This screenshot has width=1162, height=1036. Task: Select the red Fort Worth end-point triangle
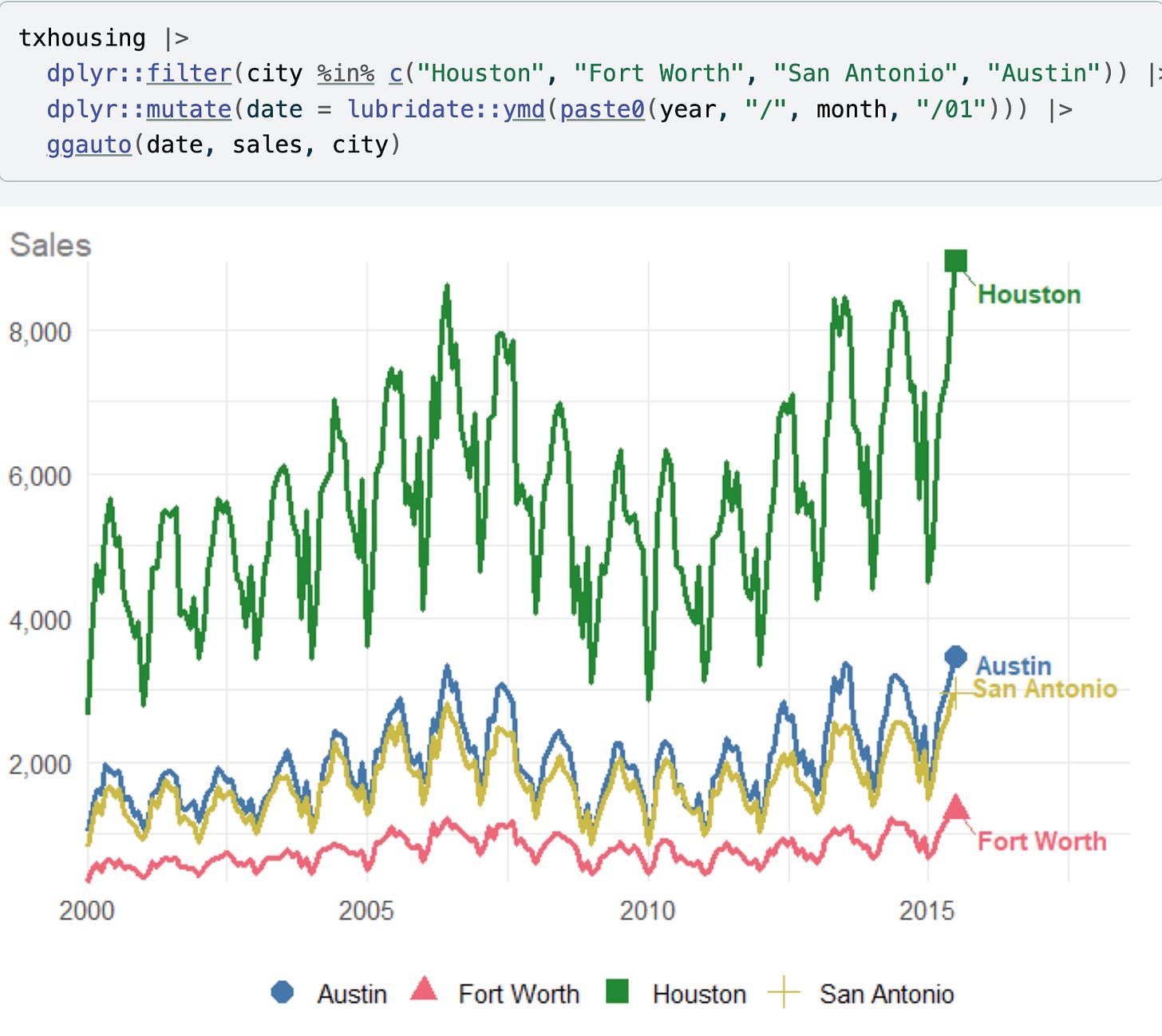tap(956, 809)
